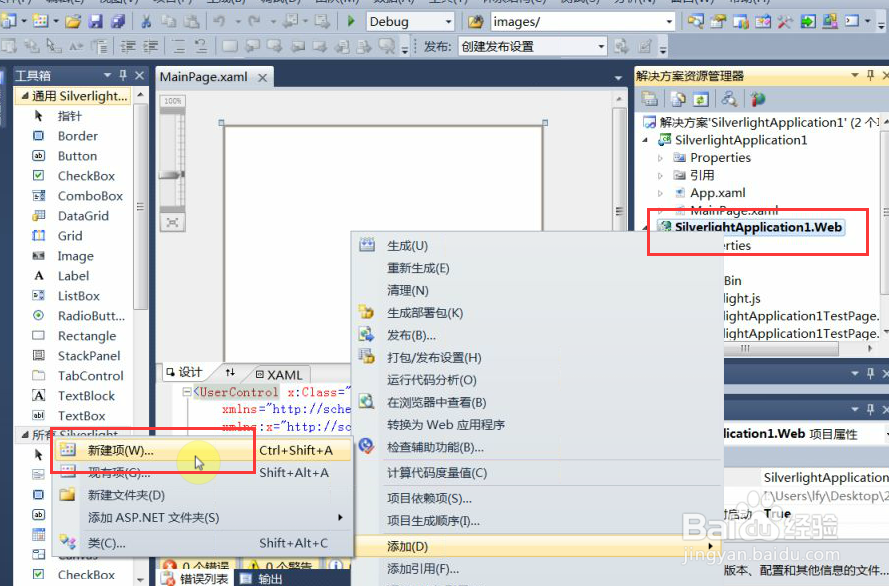Image resolution: width=889 pixels, height=586 pixels.
Task: Choose 新建文件夹(D) in the submenu
Action: [201, 495]
